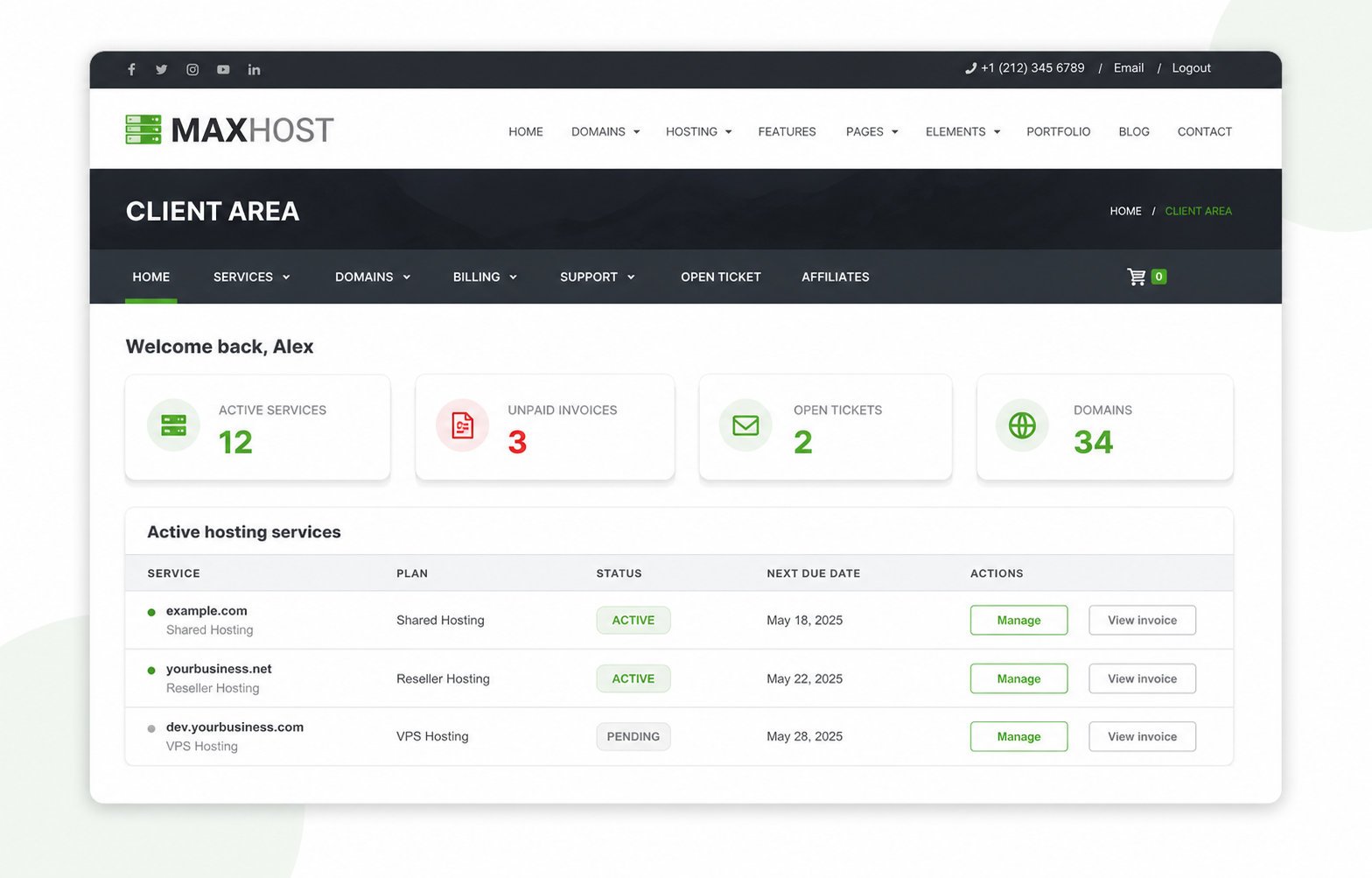Open the Facebook social icon
This screenshot has height=878, width=1372.
pyautogui.click(x=131, y=69)
